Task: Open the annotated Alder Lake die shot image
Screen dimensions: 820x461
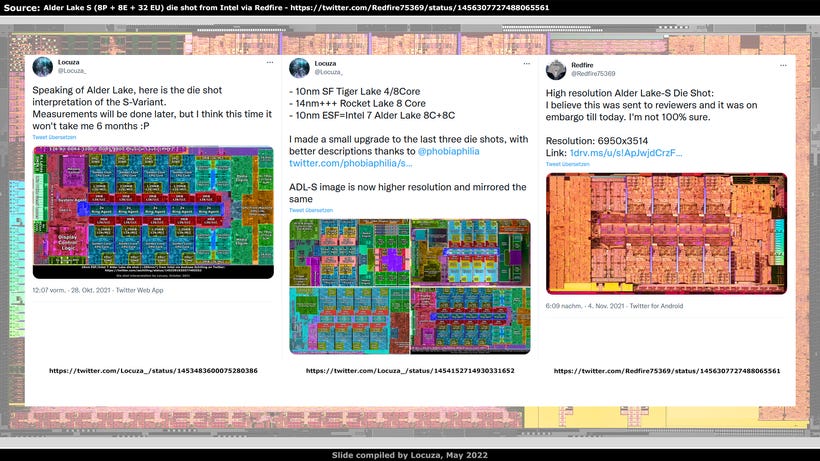Action: tap(153, 212)
